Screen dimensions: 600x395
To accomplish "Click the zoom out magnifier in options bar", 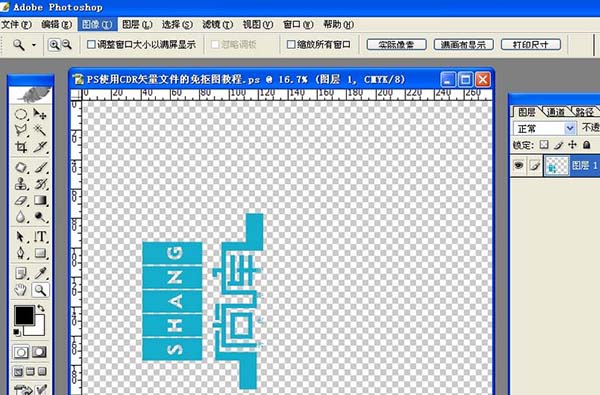I will tap(67, 45).
